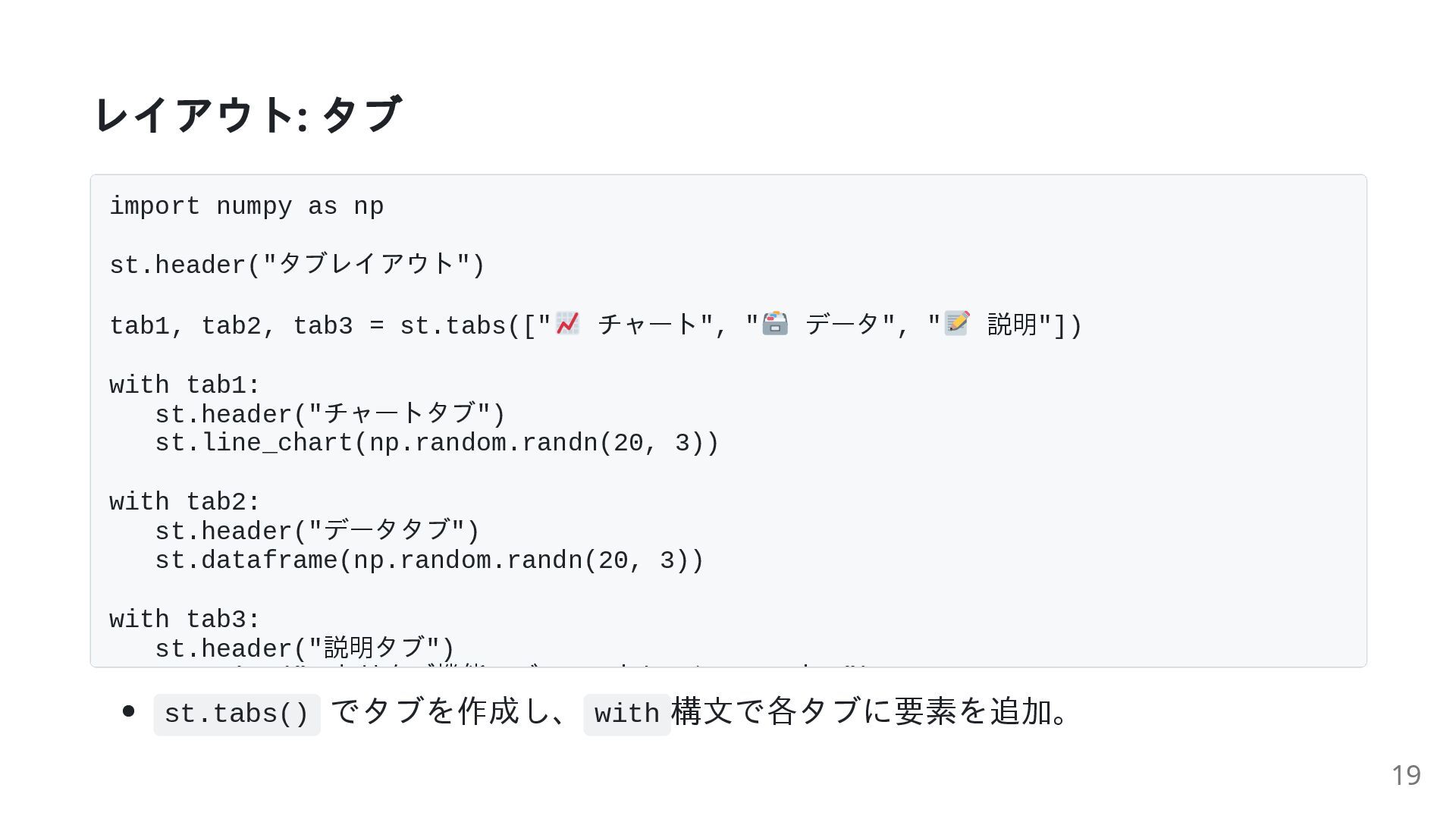Click the st.header("タブレイアウト") code line
The height and width of the screenshot is (819, 1456).
click(x=297, y=265)
